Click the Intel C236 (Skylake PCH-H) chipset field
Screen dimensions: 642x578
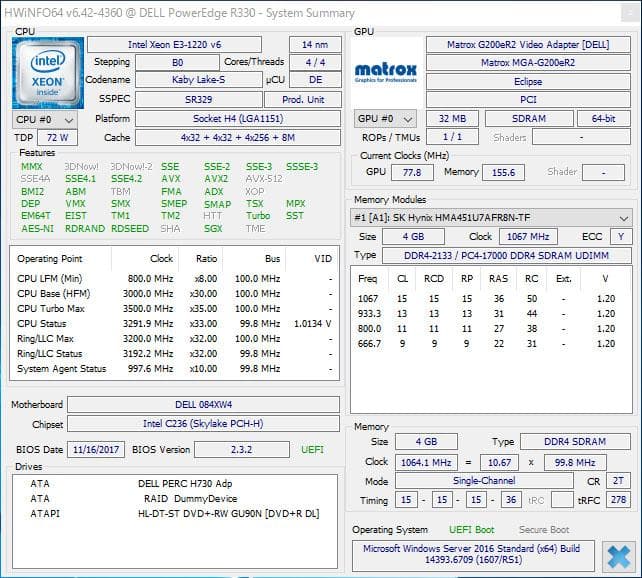tap(203, 424)
